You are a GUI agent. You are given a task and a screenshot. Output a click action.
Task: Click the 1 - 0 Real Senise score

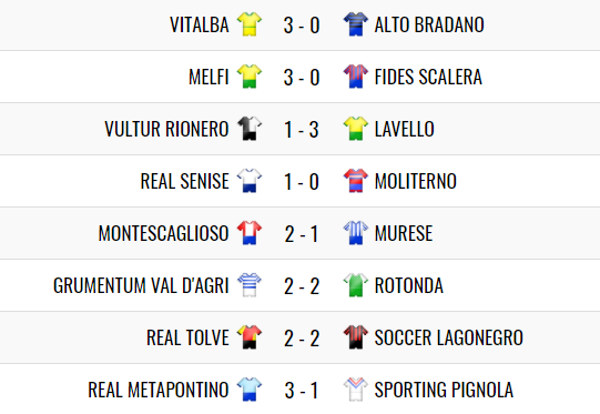(302, 181)
